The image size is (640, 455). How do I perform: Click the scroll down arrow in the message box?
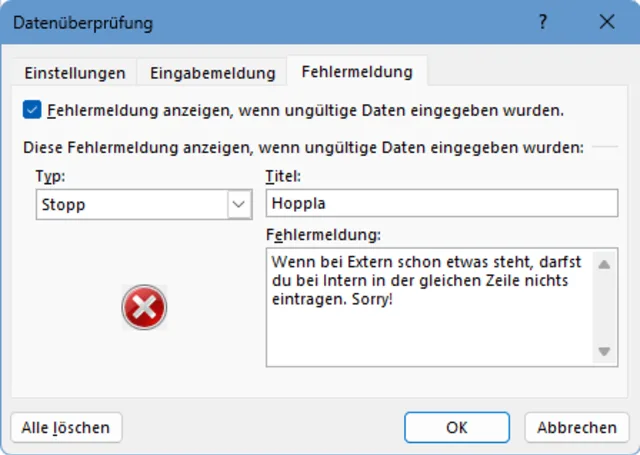604,352
